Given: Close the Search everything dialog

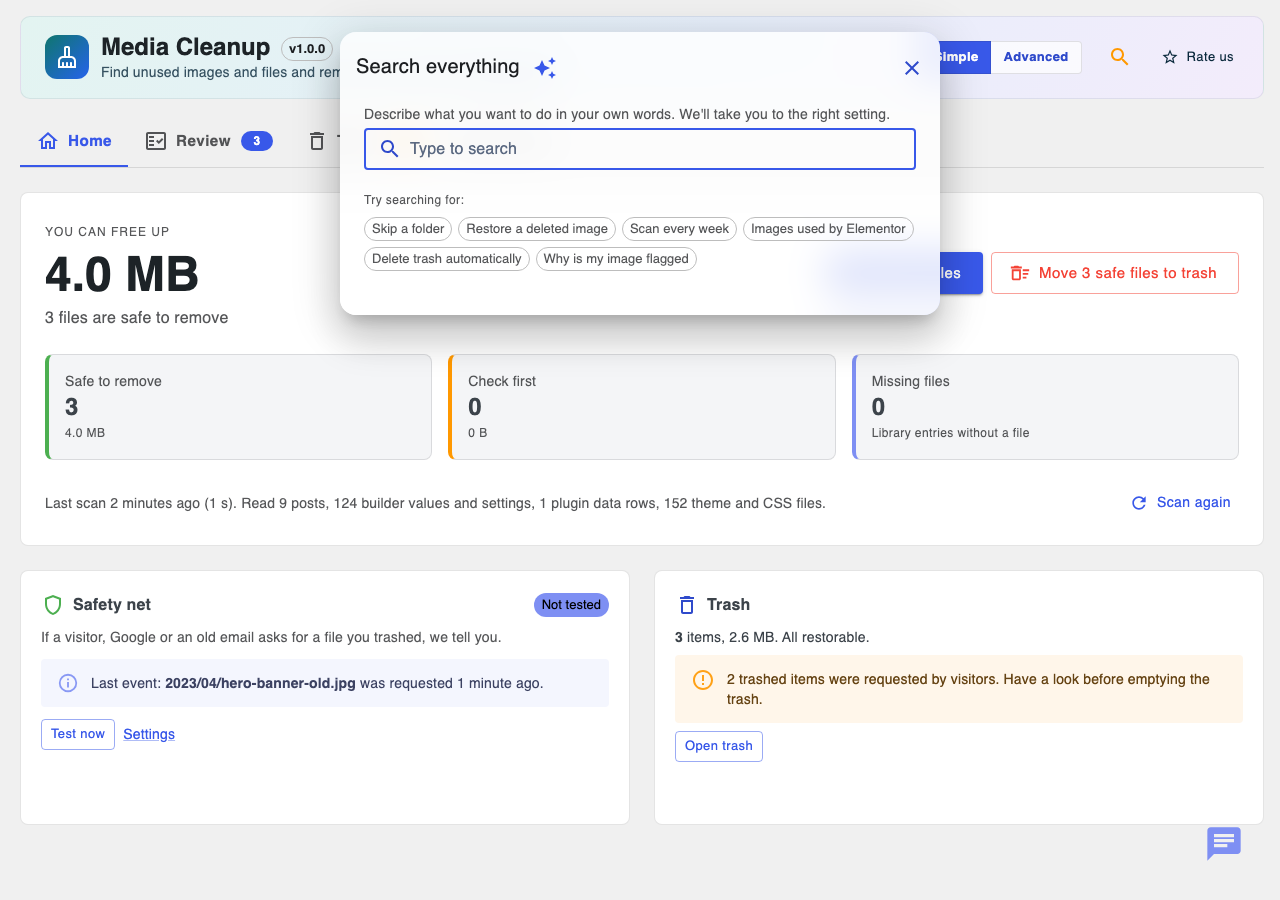Looking at the screenshot, I should (x=912, y=68).
